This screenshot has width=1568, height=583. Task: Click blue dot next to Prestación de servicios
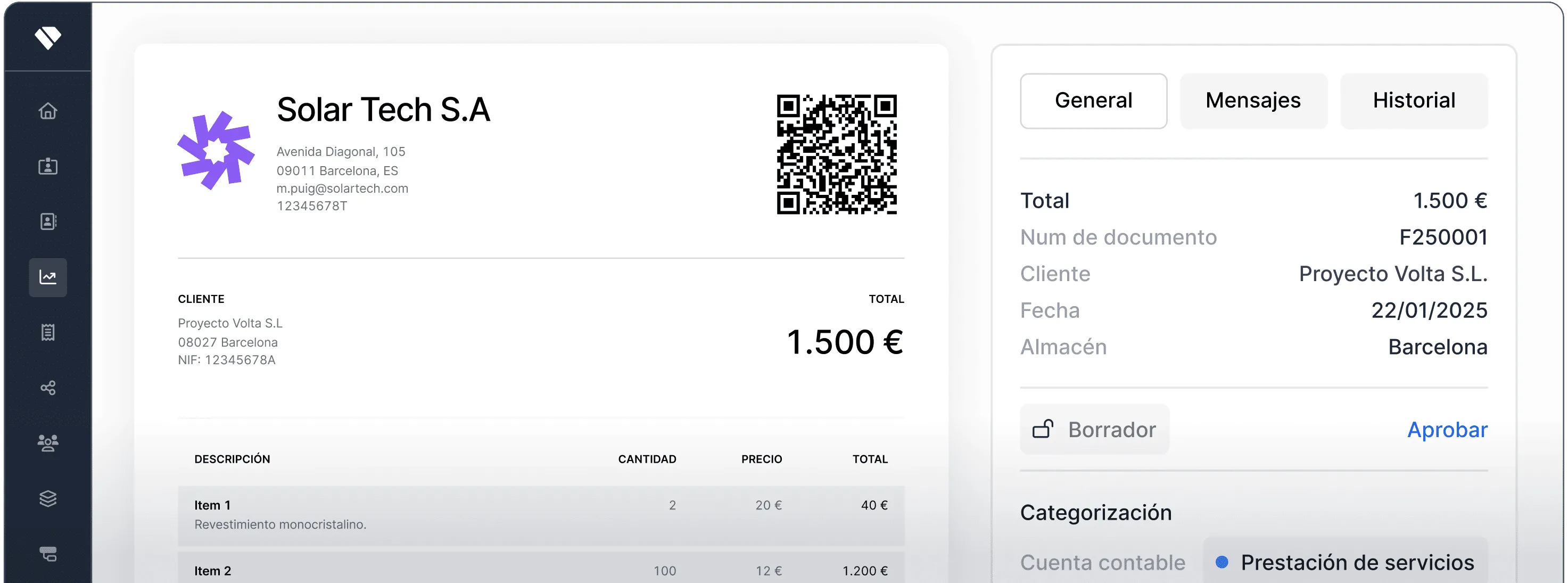1221,562
